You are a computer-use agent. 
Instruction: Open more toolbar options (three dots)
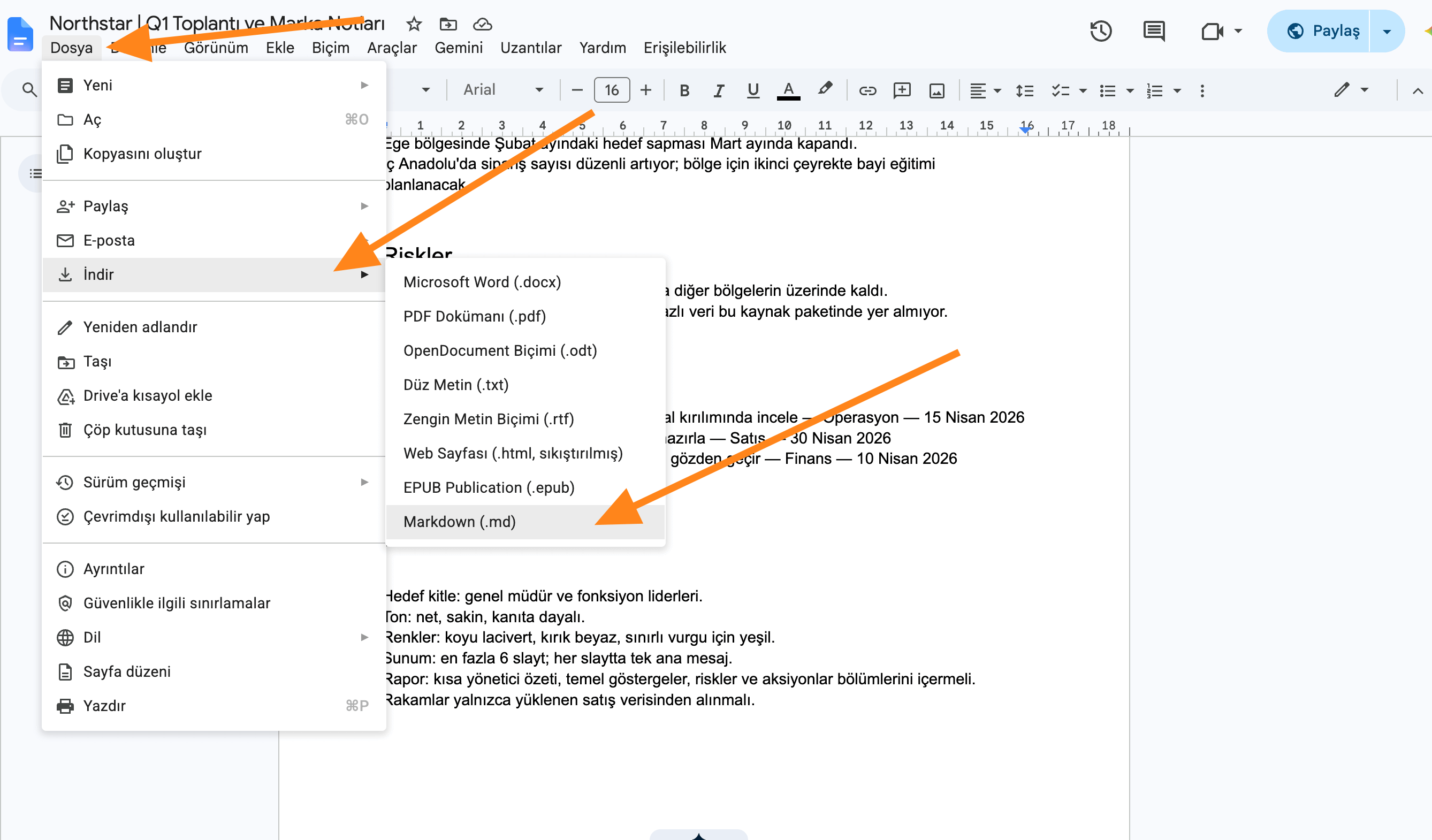point(1202,90)
